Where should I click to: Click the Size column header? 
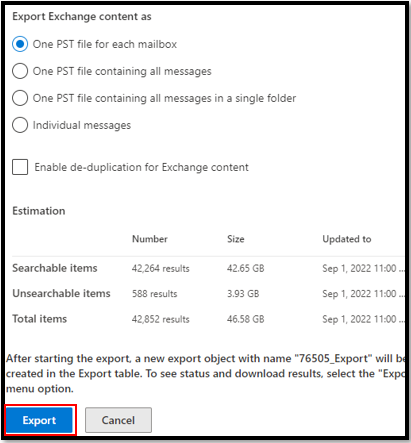[x=236, y=239]
